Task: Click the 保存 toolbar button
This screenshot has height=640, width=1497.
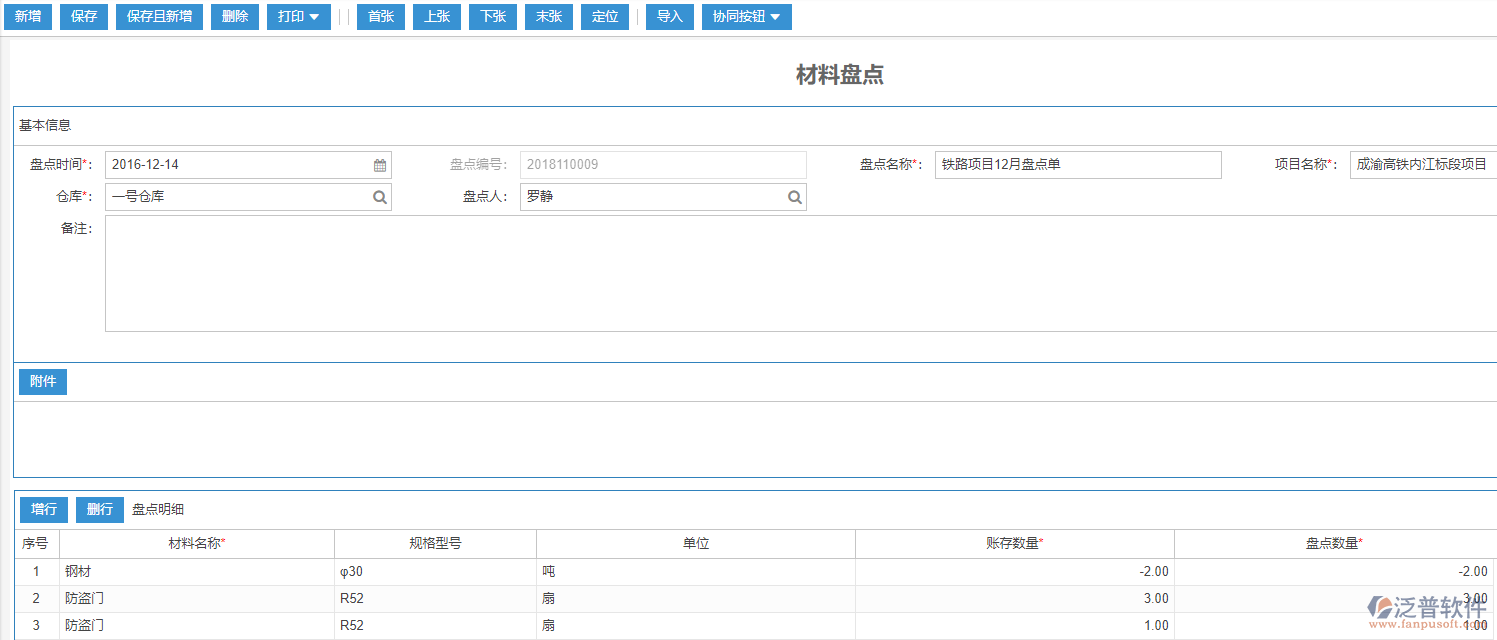Action: click(83, 16)
